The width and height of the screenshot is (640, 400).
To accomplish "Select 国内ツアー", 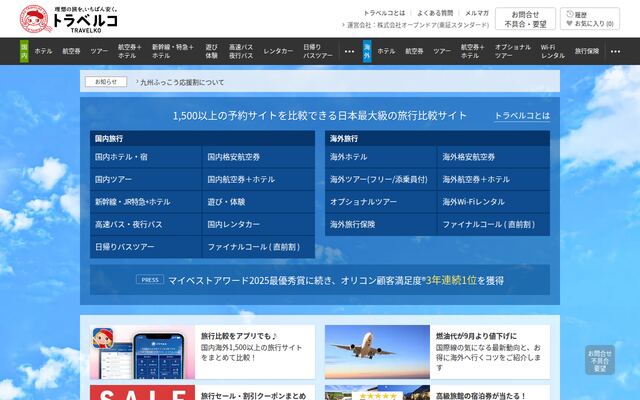I will tap(146, 180).
